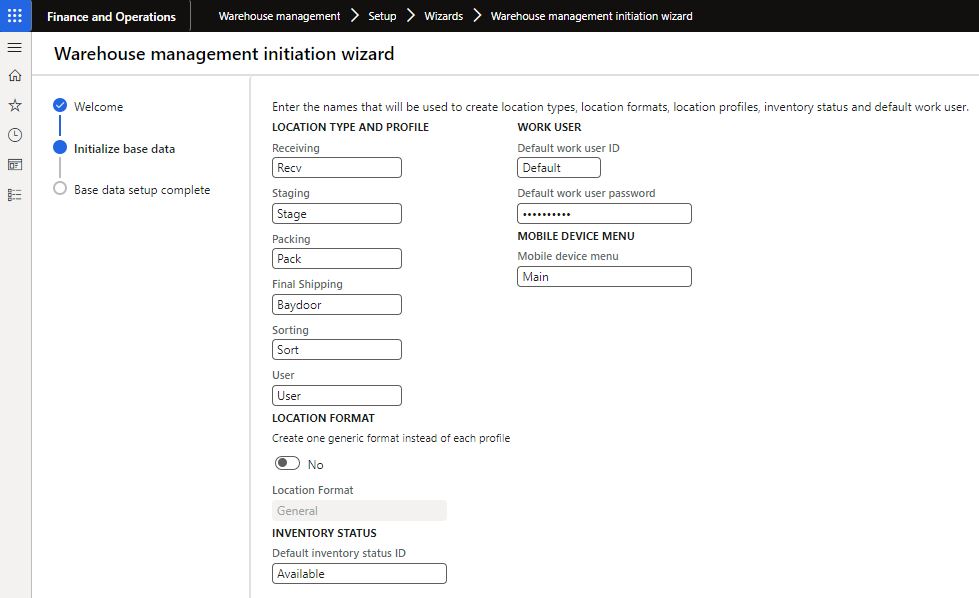Select the Home icon in the sidebar

click(x=14, y=75)
